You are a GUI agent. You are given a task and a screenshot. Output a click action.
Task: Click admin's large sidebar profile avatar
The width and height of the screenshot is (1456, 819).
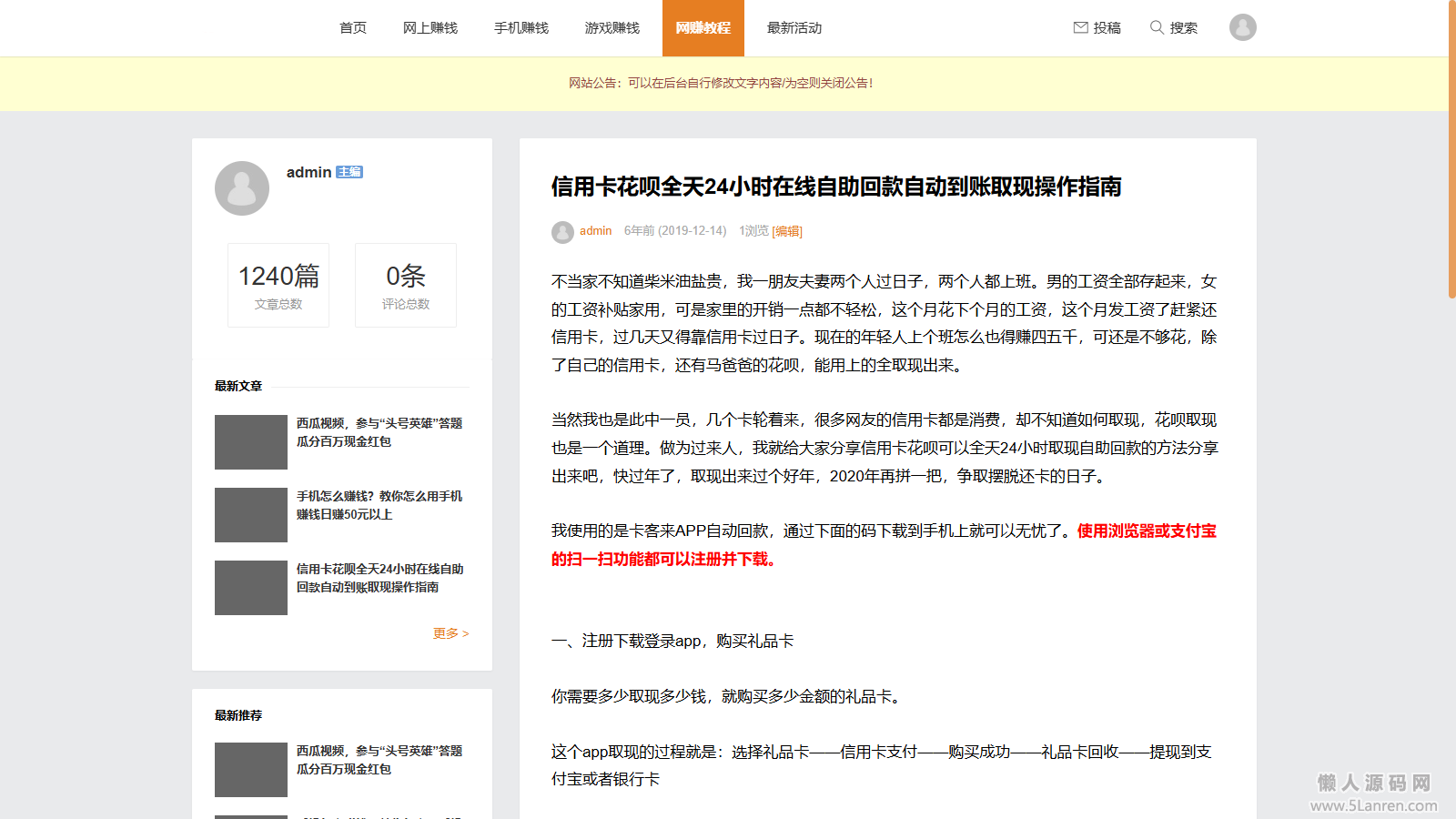point(242,188)
